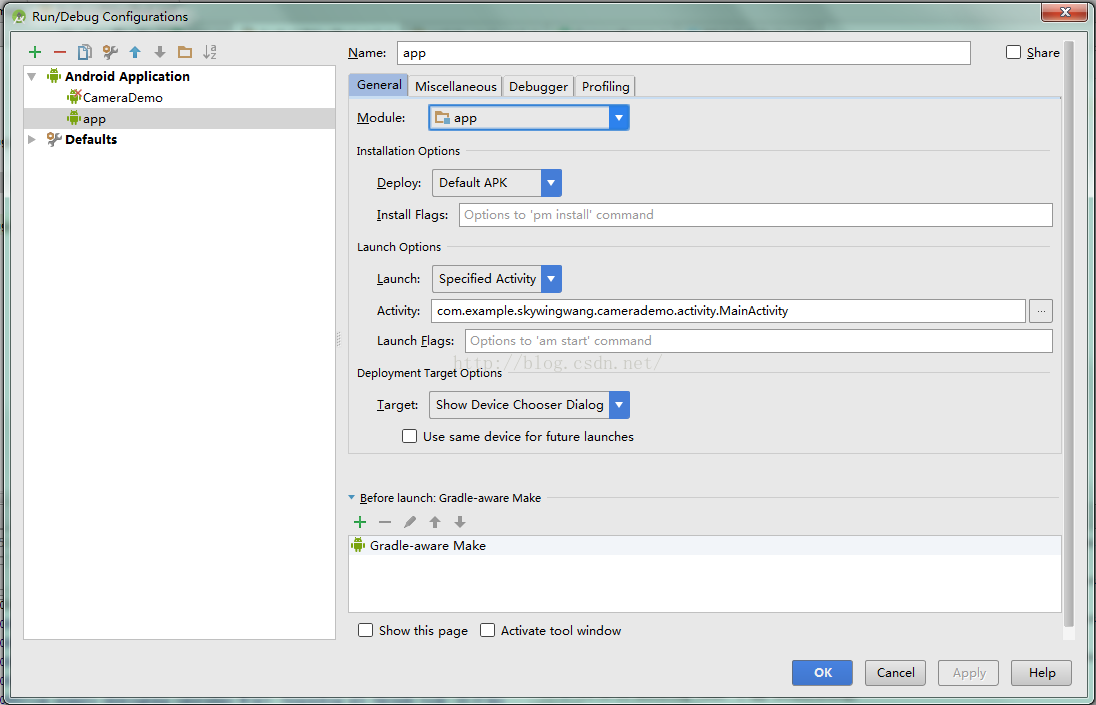Move configuration into new folder
1096x705 pixels.
(x=185, y=52)
